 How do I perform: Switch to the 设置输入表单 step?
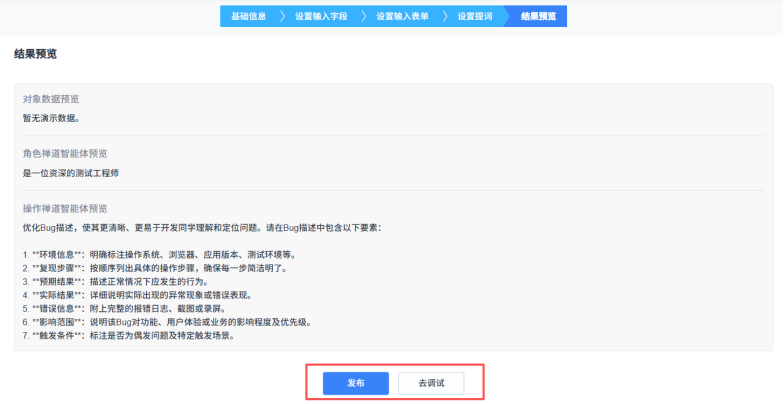click(x=402, y=16)
